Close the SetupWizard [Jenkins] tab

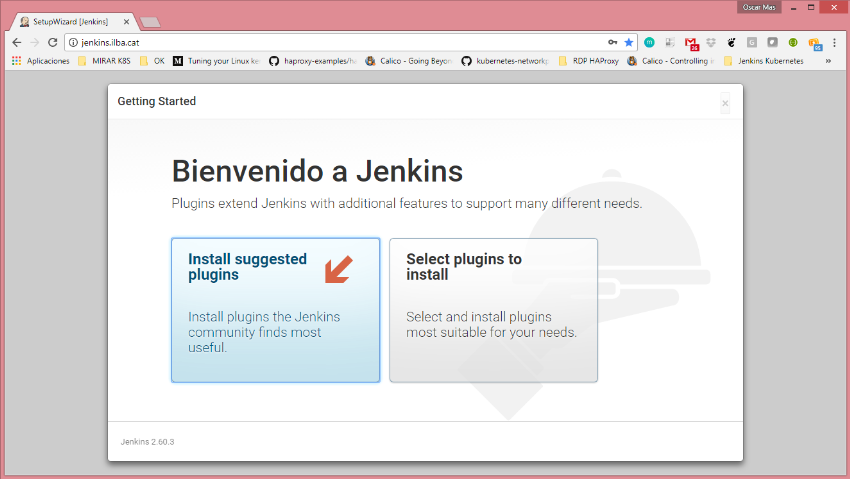click(126, 22)
